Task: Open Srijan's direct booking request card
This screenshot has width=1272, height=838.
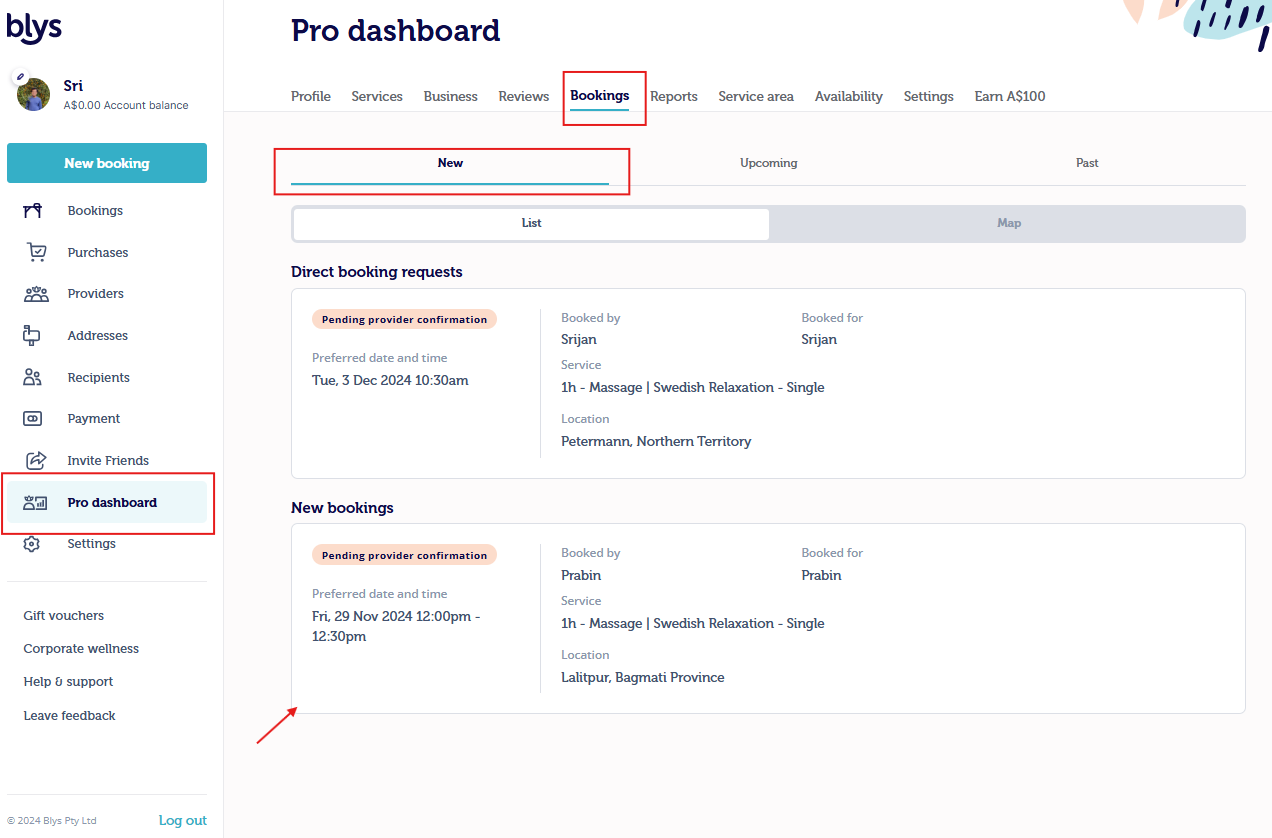Action: click(768, 384)
